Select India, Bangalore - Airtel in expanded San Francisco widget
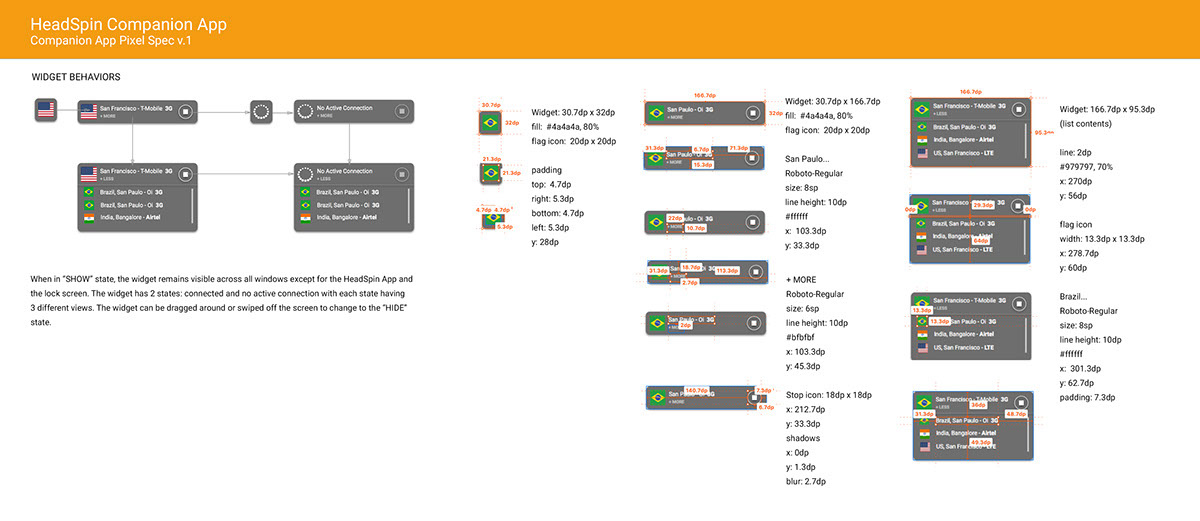1200x521 pixels. [x=131, y=217]
